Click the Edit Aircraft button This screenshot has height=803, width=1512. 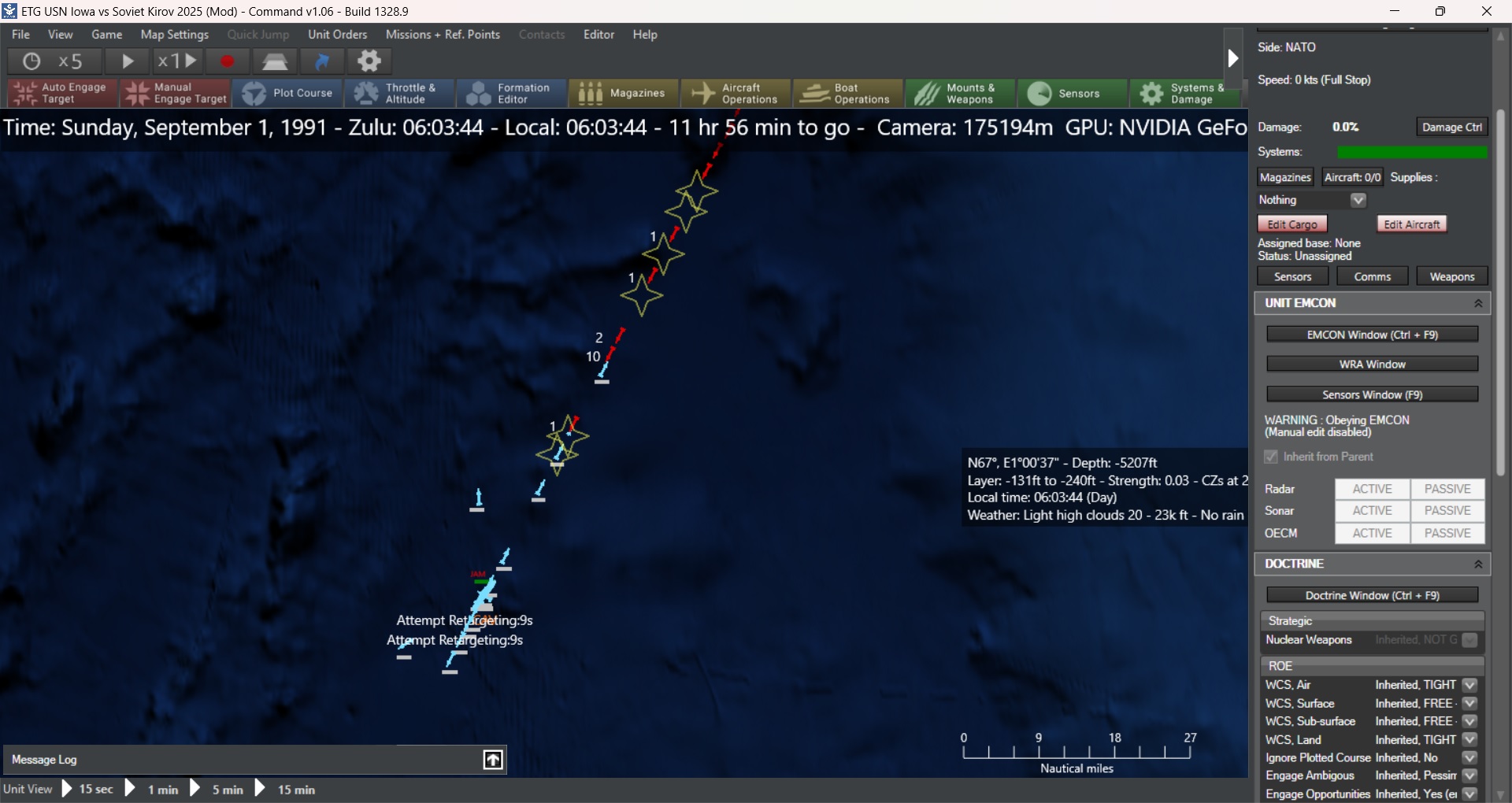point(1412,224)
